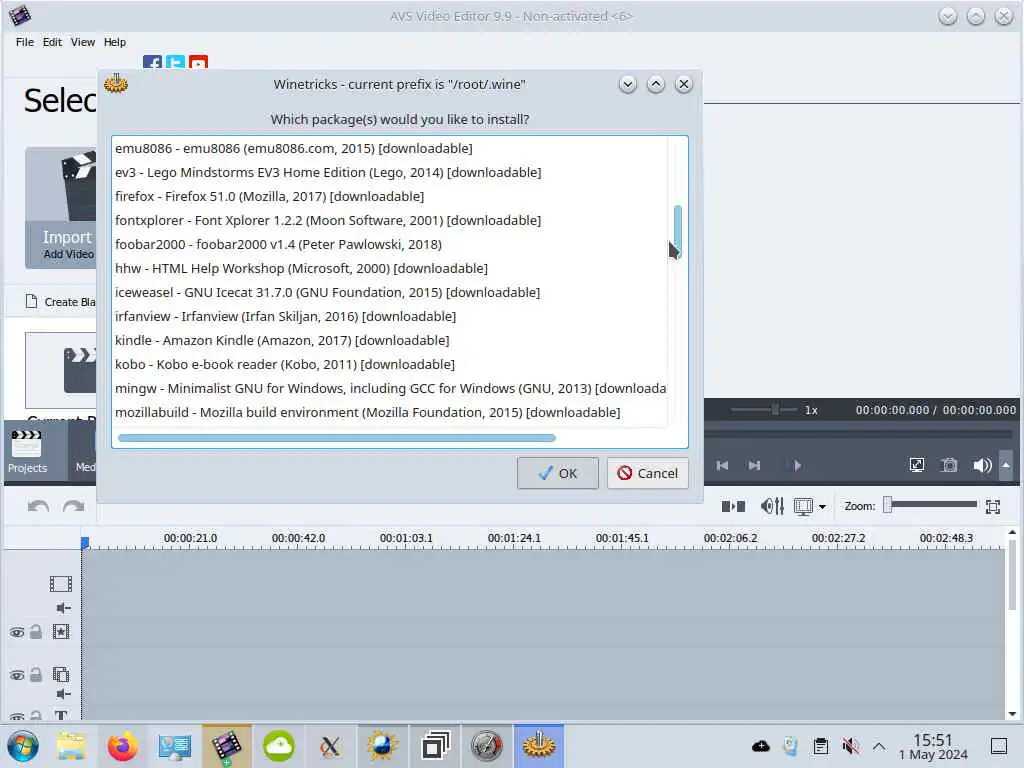Toggle visibility of video effects track
Image resolution: width=1024 pixels, height=768 pixels.
(17, 632)
